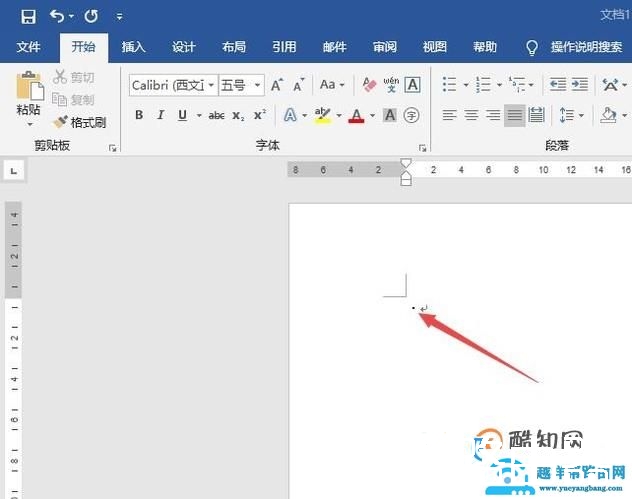Open the 布局 ribbon tab

(x=234, y=47)
